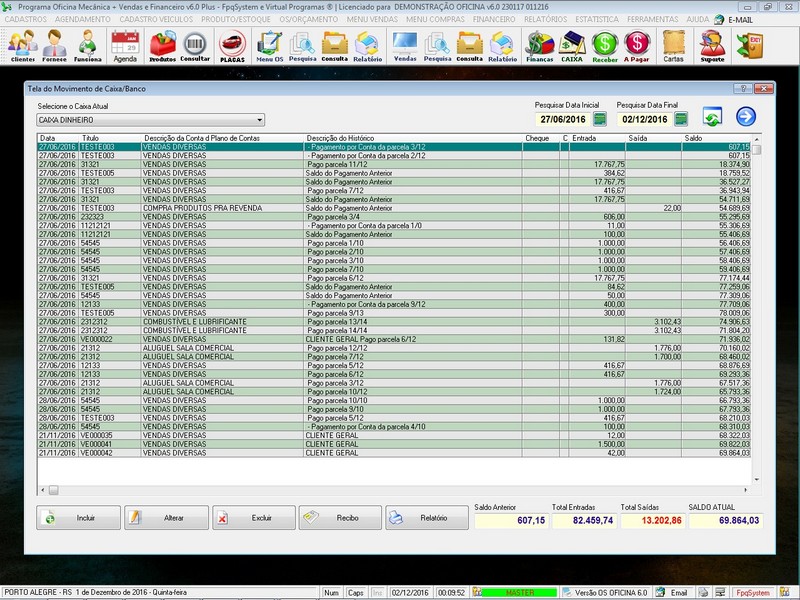Open the RELATÓRIOS menu
The image size is (800, 600).
pyautogui.click(x=545, y=19)
